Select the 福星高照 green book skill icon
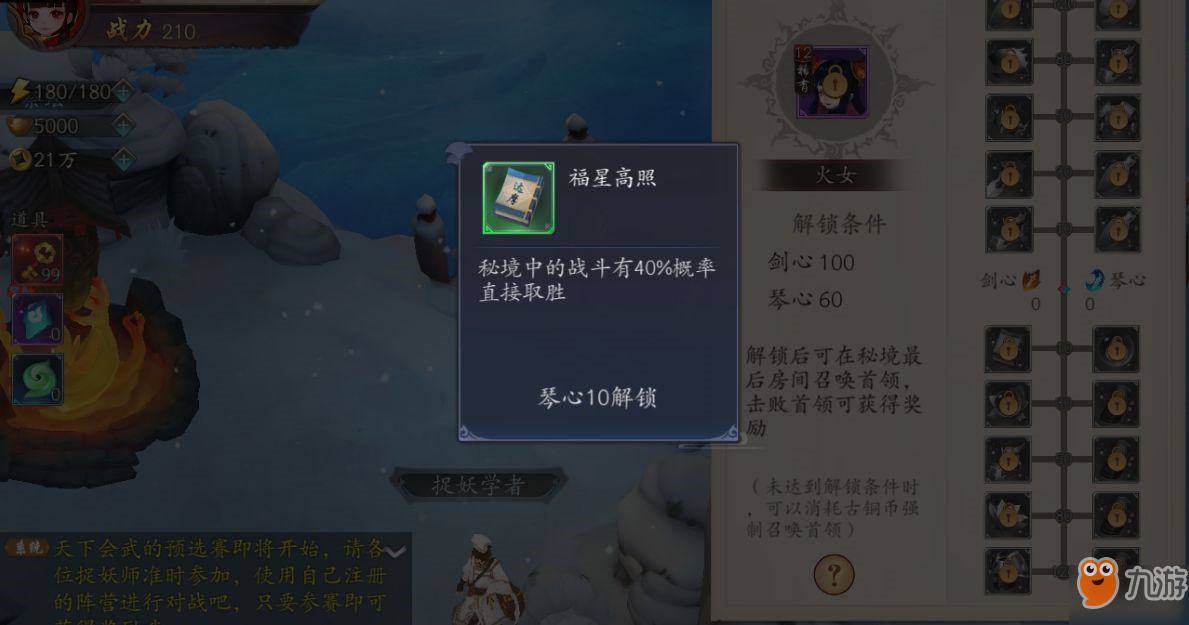The width and height of the screenshot is (1189, 625). click(519, 197)
